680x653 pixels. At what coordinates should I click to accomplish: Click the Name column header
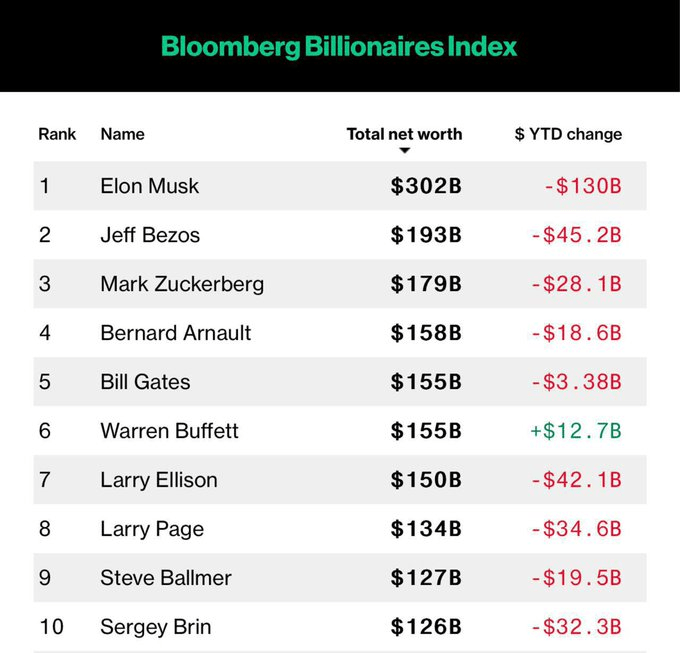pyautogui.click(x=122, y=134)
